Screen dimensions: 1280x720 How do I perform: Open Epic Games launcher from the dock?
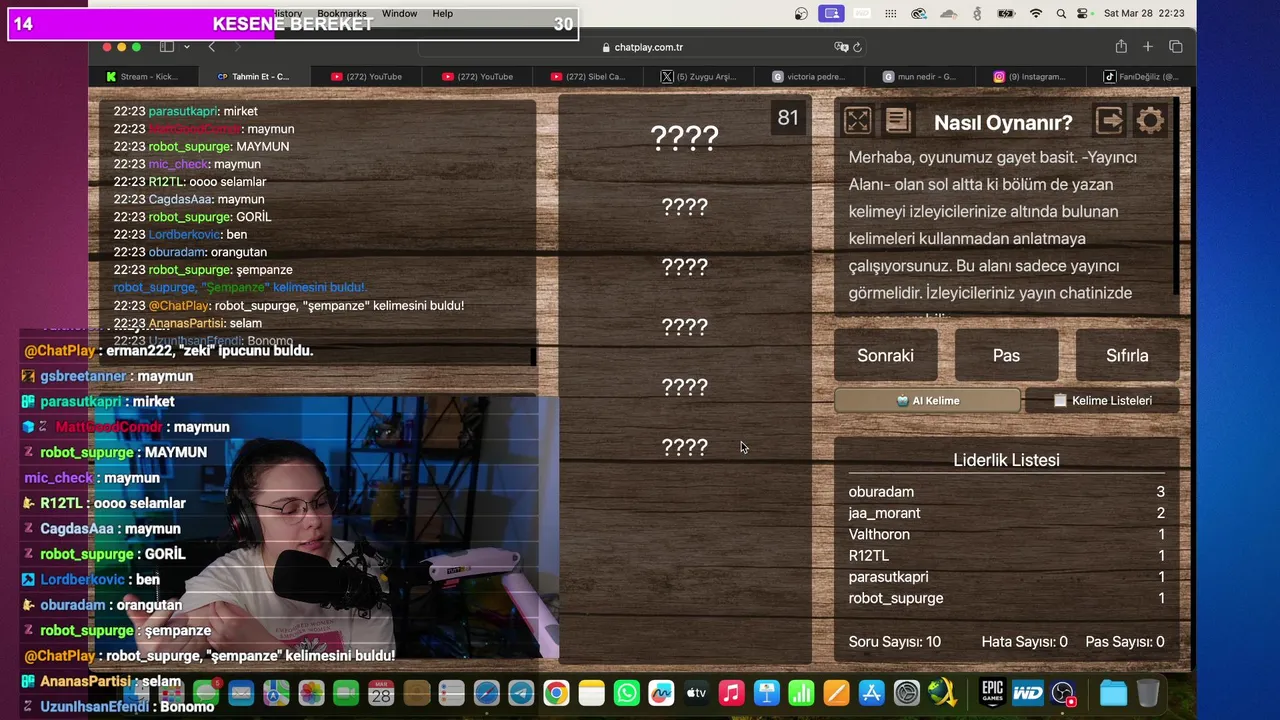pyautogui.click(x=992, y=693)
